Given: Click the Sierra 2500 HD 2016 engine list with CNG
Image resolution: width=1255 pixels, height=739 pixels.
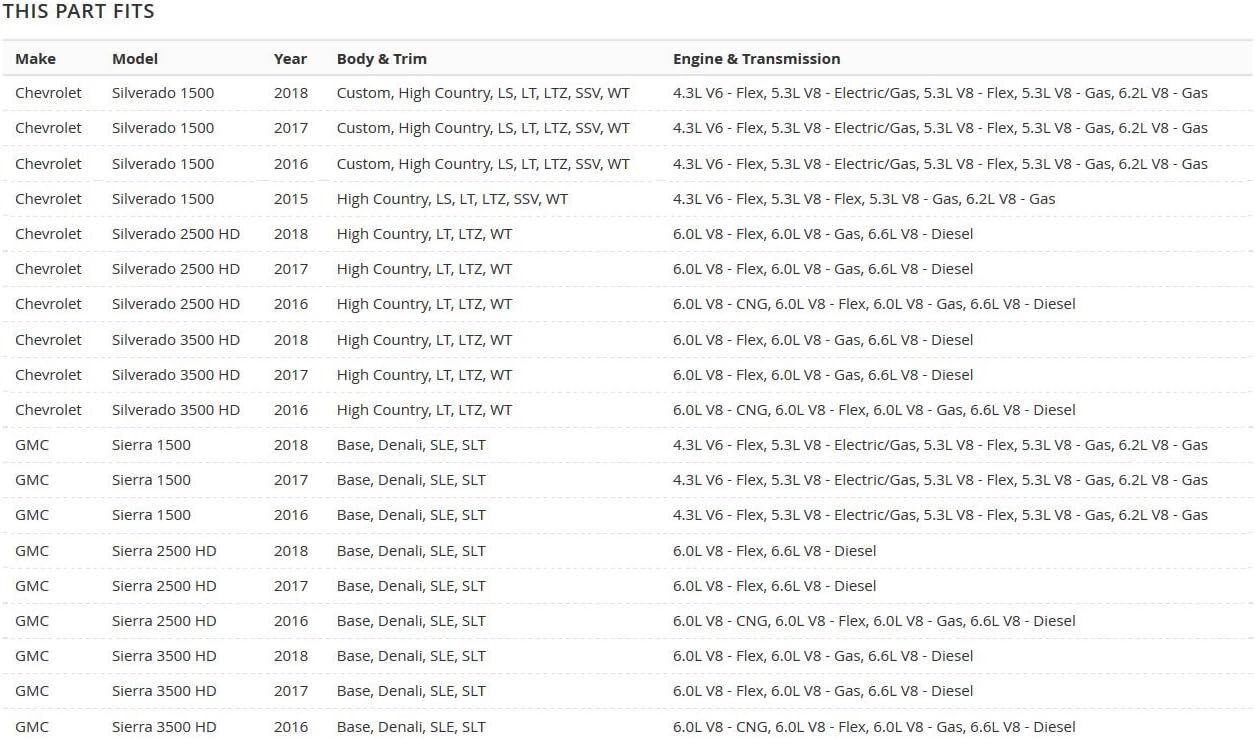Looking at the screenshot, I should pos(874,621).
